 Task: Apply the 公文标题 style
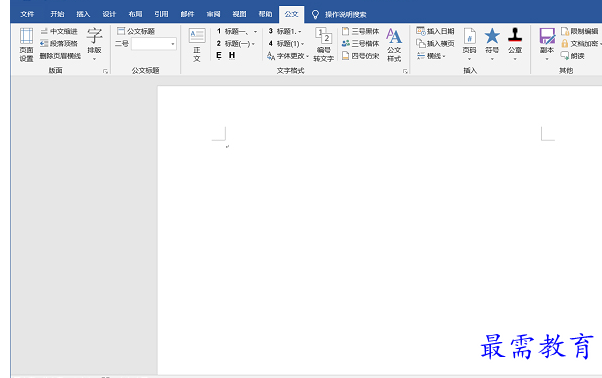136,31
